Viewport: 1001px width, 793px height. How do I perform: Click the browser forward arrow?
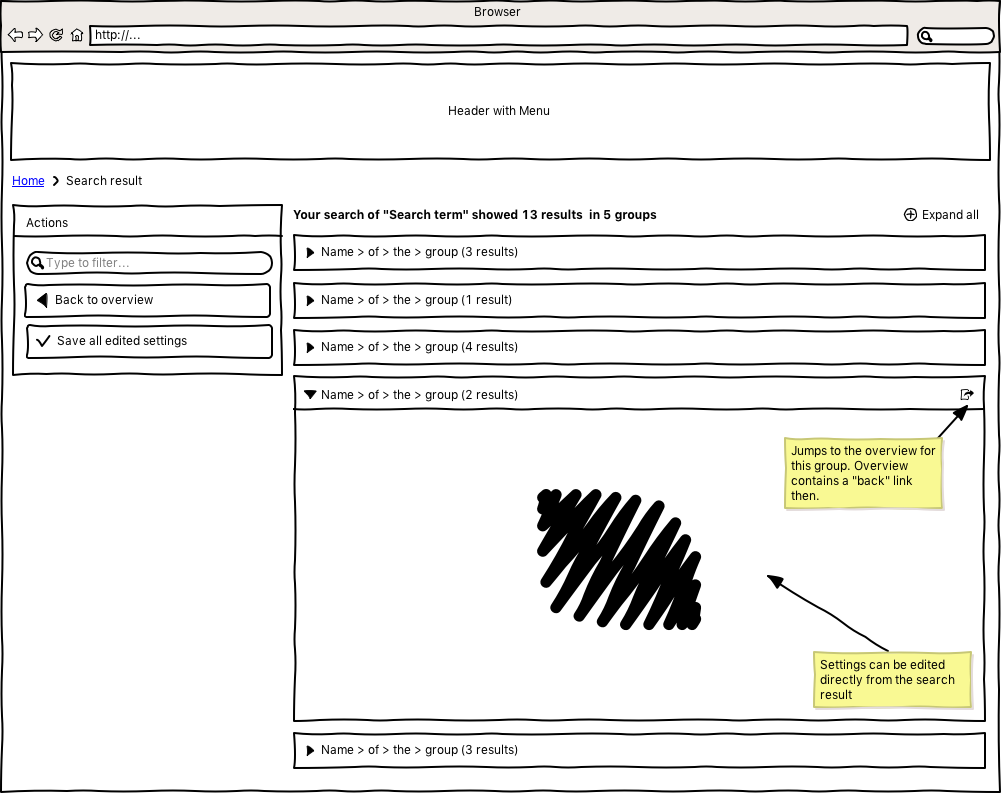tap(35, 35)
